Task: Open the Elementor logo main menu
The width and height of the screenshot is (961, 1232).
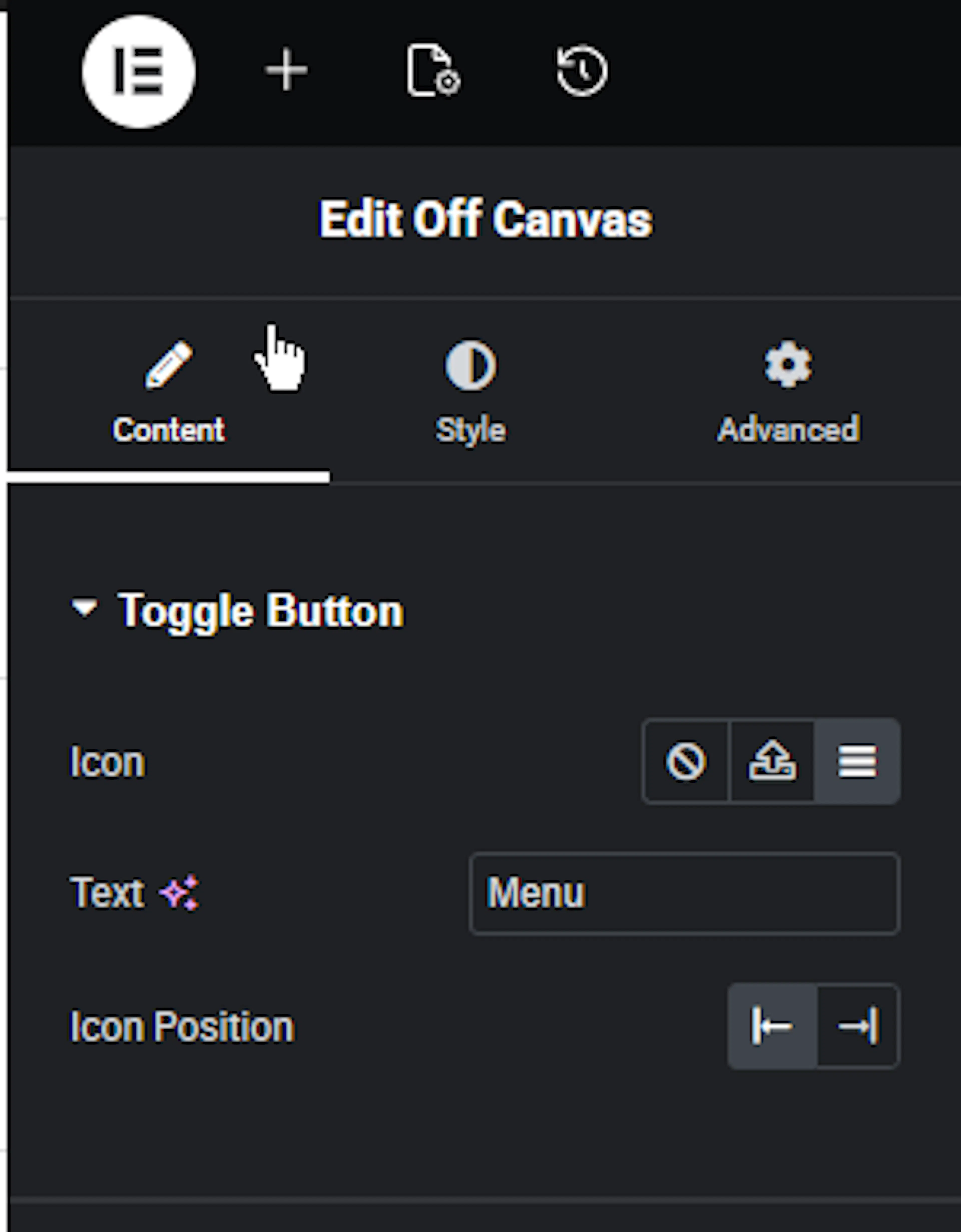Action: [139, 72]
